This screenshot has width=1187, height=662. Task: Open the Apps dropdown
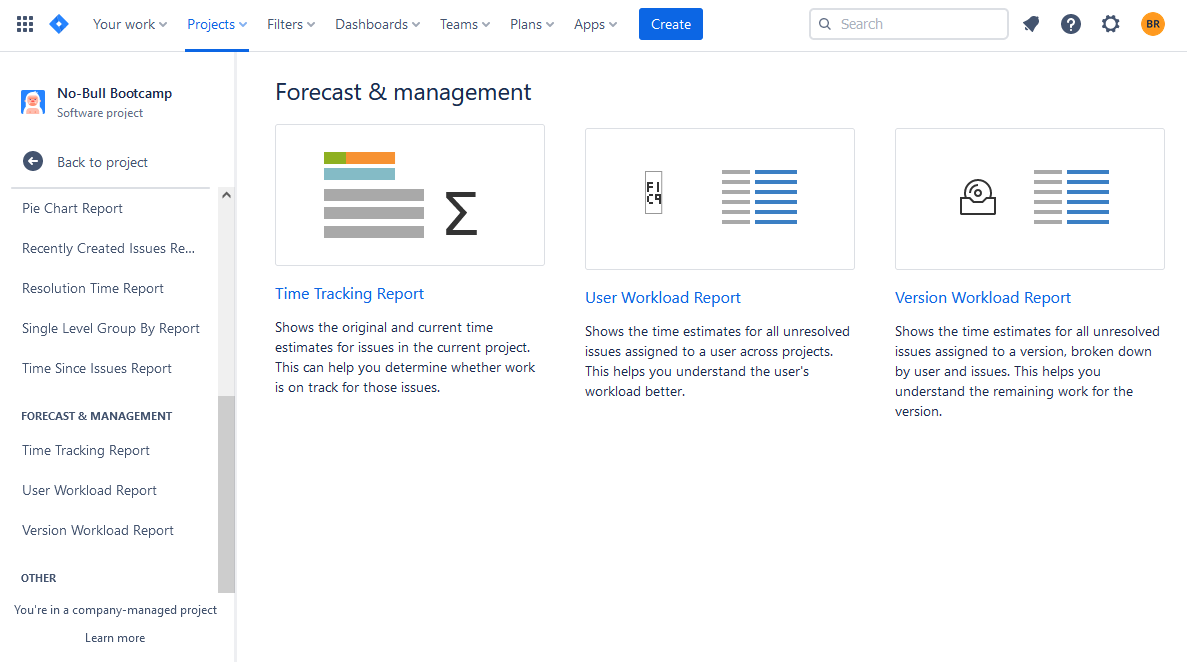point(594,23)
